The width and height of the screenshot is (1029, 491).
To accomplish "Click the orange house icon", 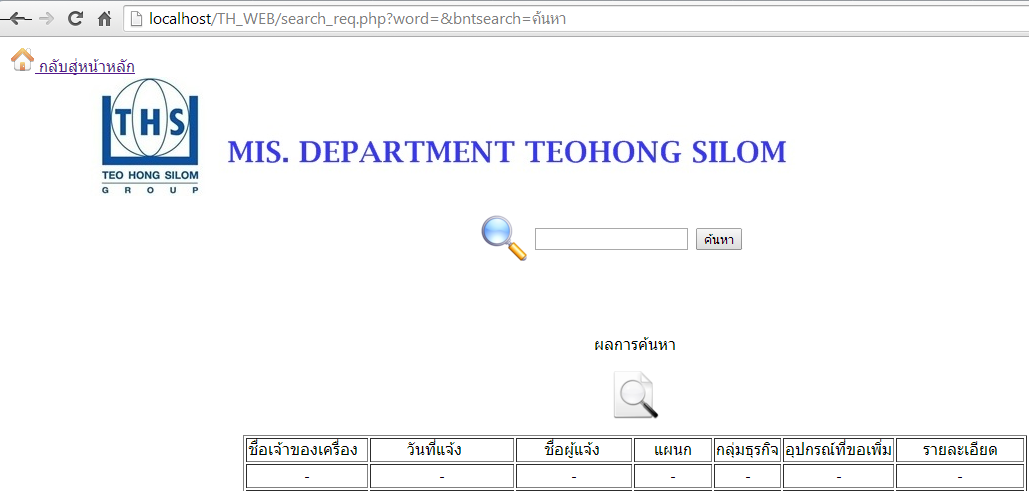I will [22, 60].
